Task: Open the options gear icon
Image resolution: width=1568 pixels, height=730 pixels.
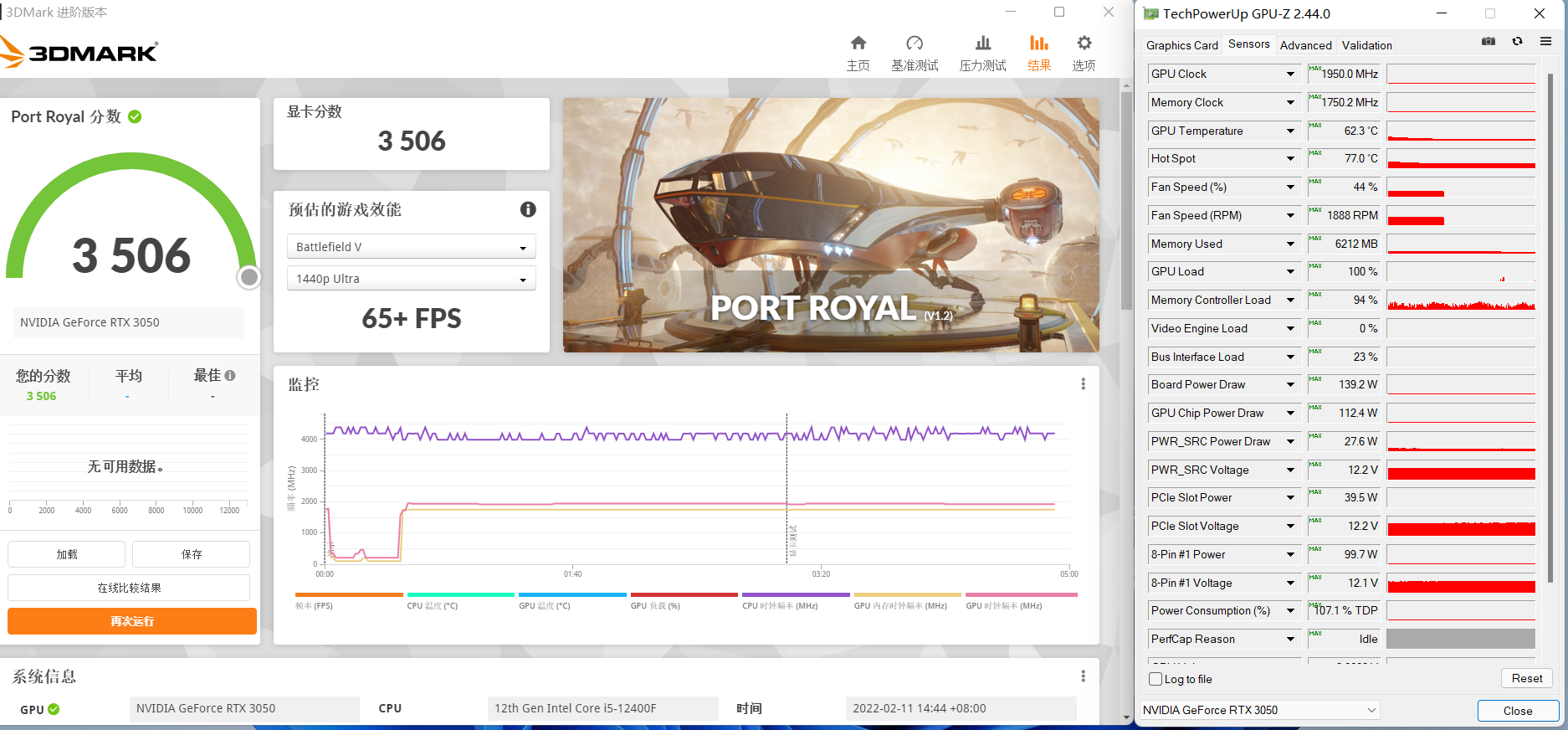Action: pos(1084,44)
